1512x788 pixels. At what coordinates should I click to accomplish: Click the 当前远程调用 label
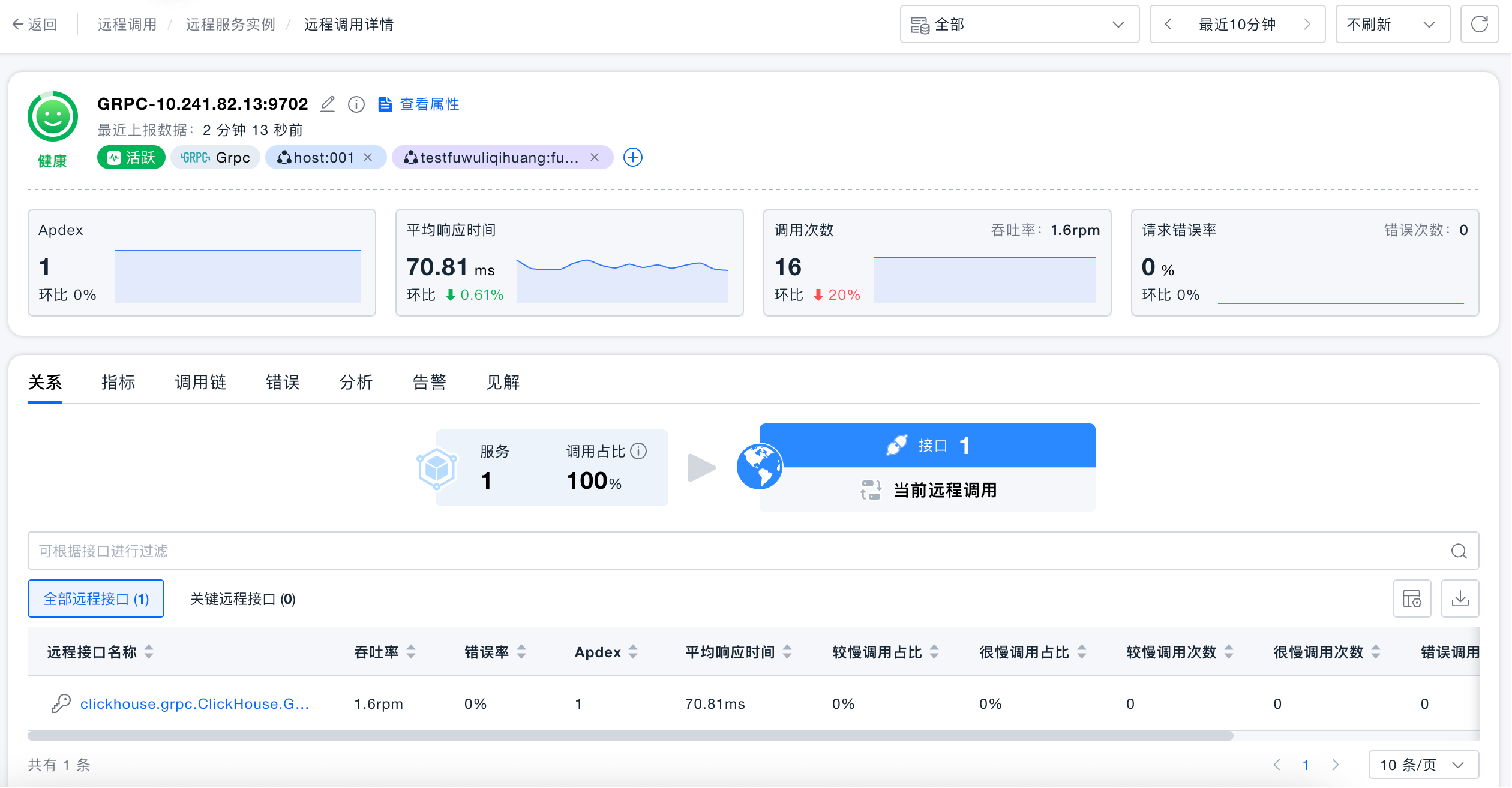pos(946,490)
